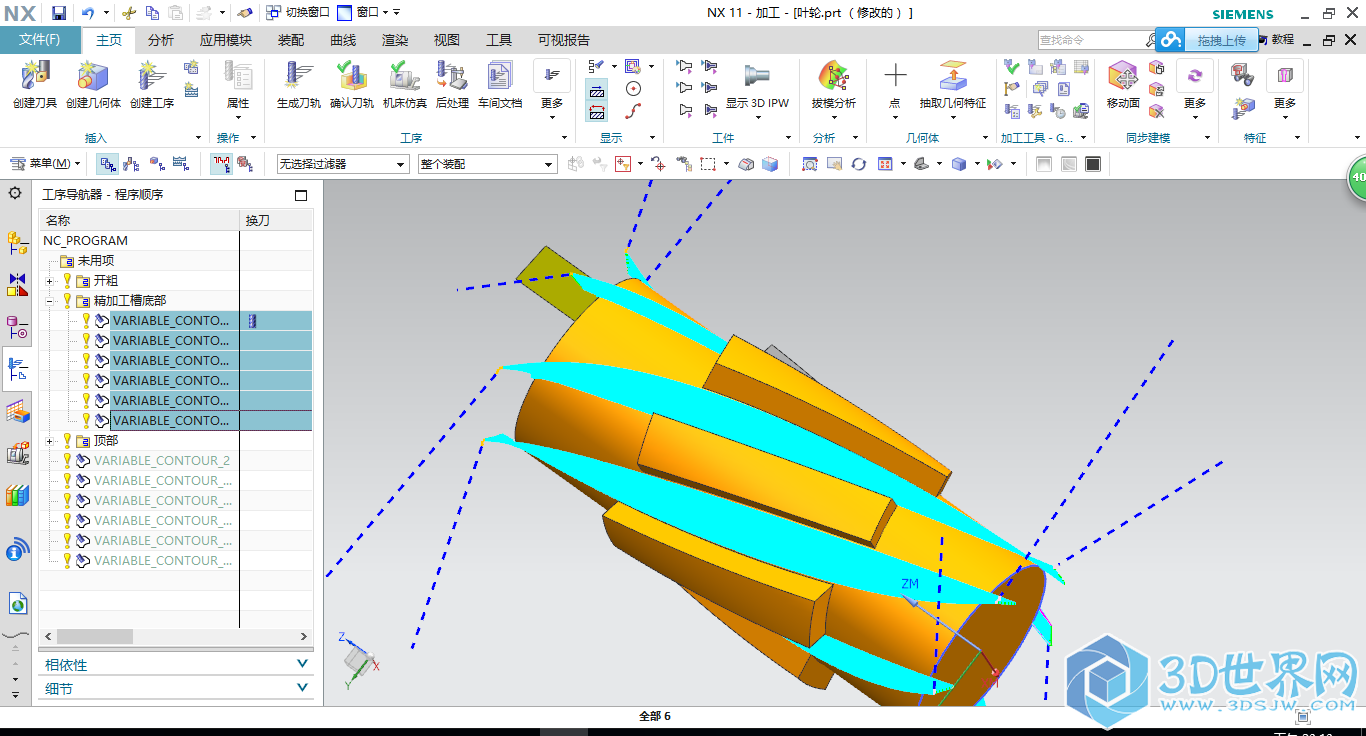This screenshot has width=1366, height=736.
Task: Click the Find Command search field
Action: (1096, 40)
